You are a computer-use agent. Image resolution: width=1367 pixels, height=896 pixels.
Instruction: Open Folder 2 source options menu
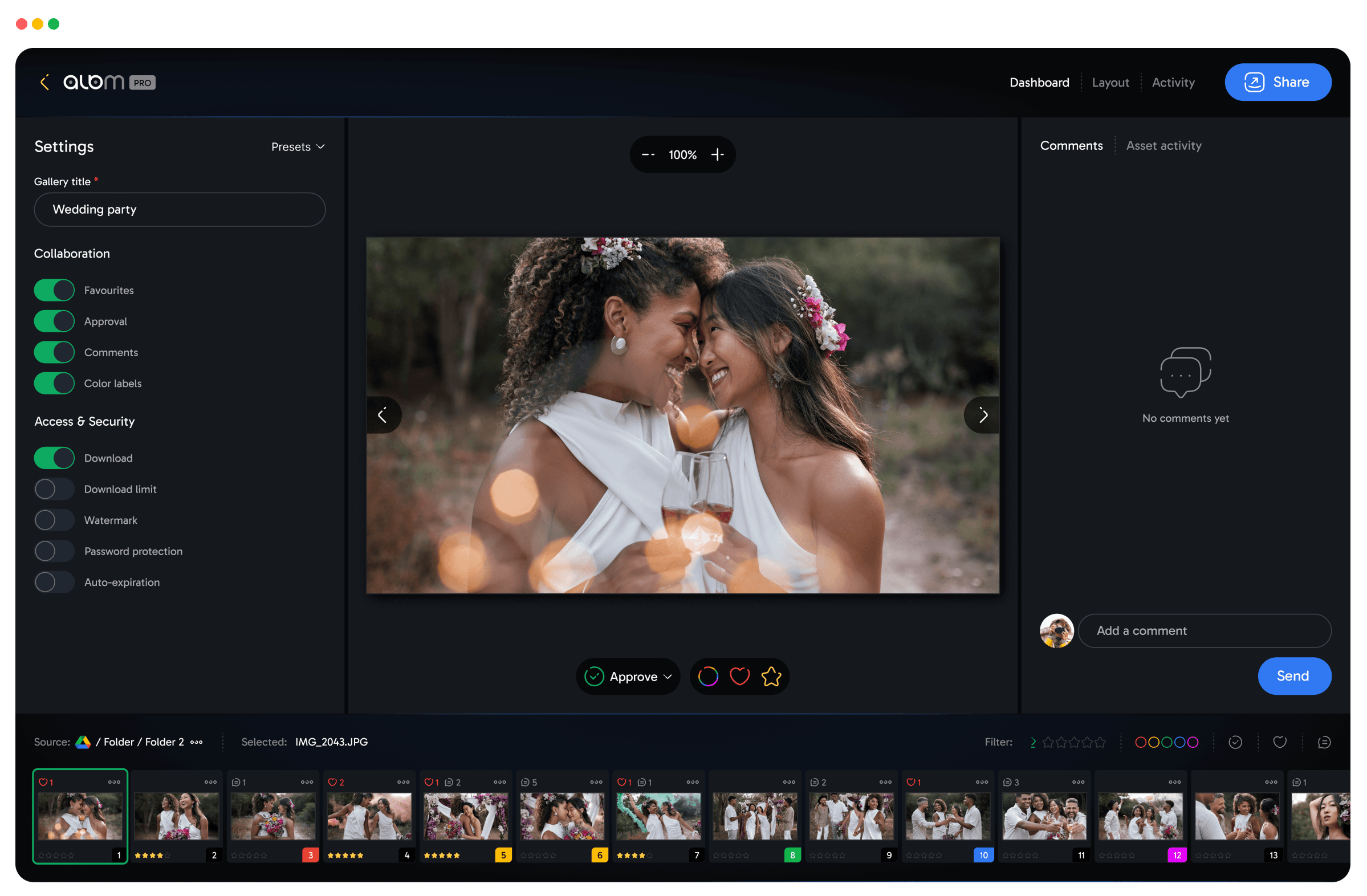197,742
